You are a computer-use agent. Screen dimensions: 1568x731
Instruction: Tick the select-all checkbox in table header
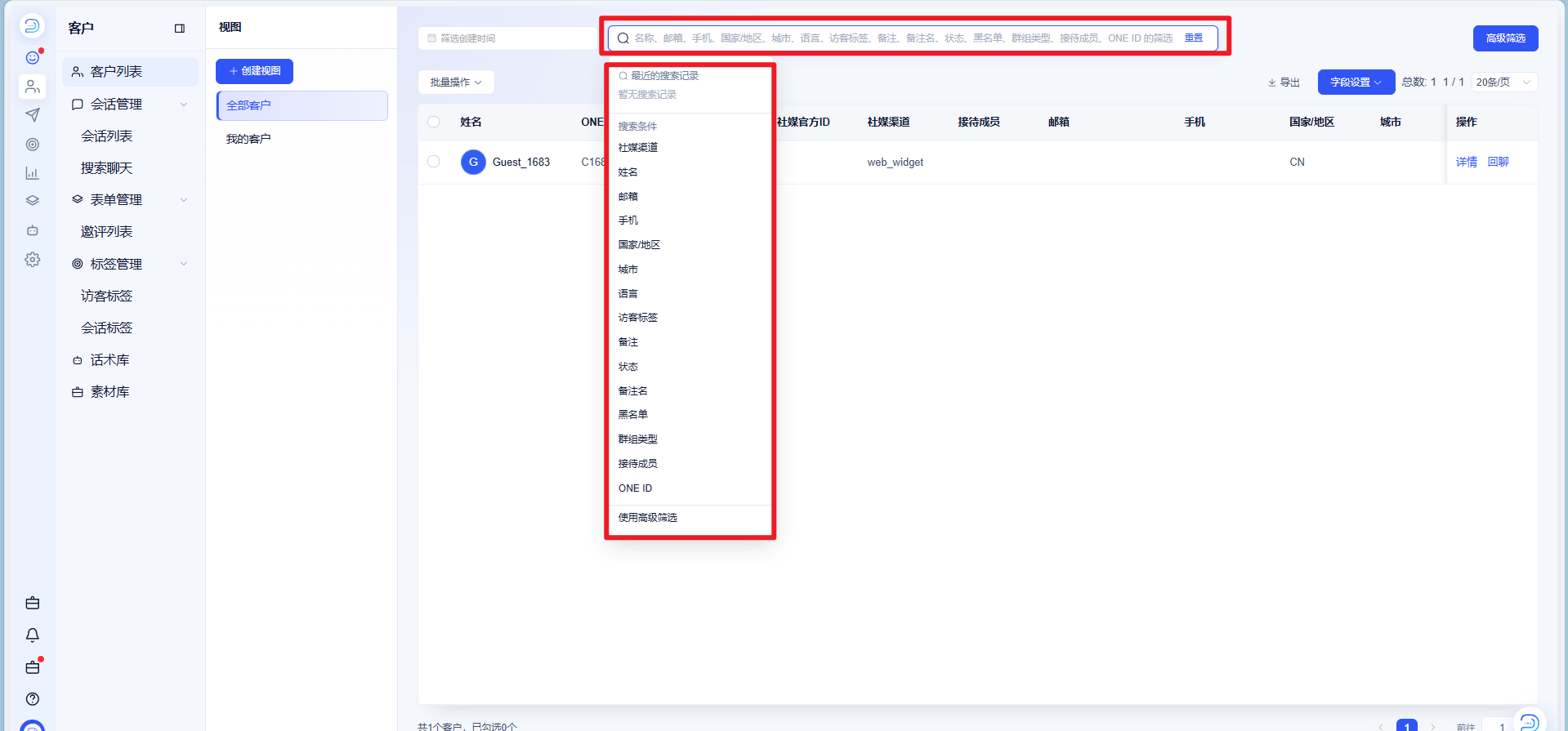pos(434,122)
